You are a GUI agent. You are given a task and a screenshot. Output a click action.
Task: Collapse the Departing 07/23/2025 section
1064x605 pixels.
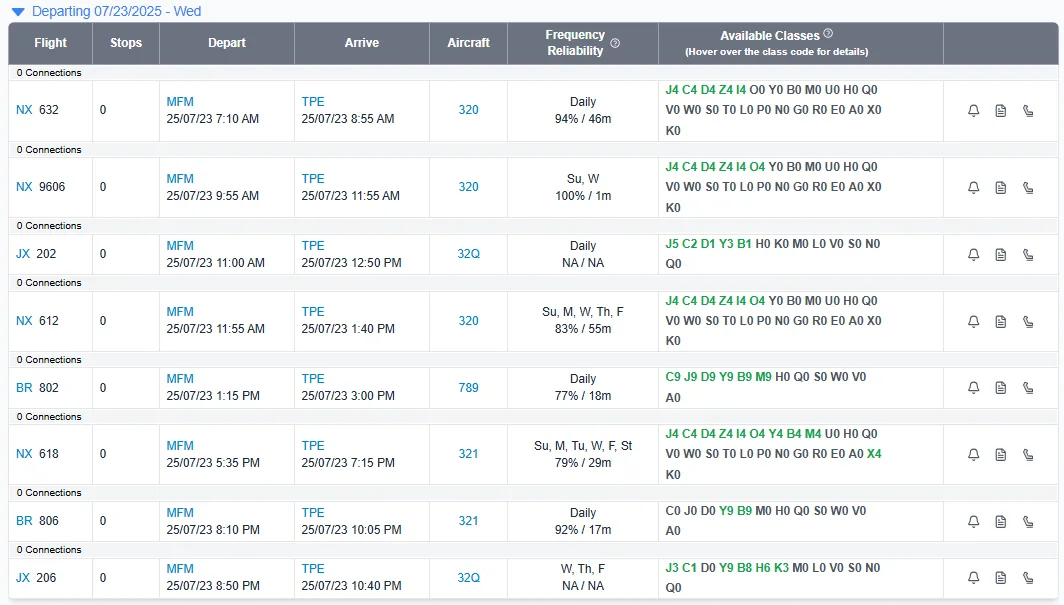click(x=18, y=12)
